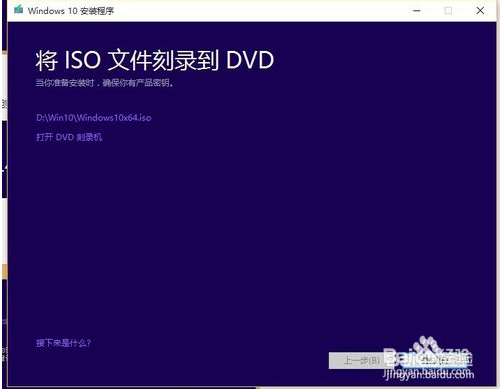500x389 pixels.
Task: Click the 当你准备安装时 product key note text
Action: pos(105,83)
